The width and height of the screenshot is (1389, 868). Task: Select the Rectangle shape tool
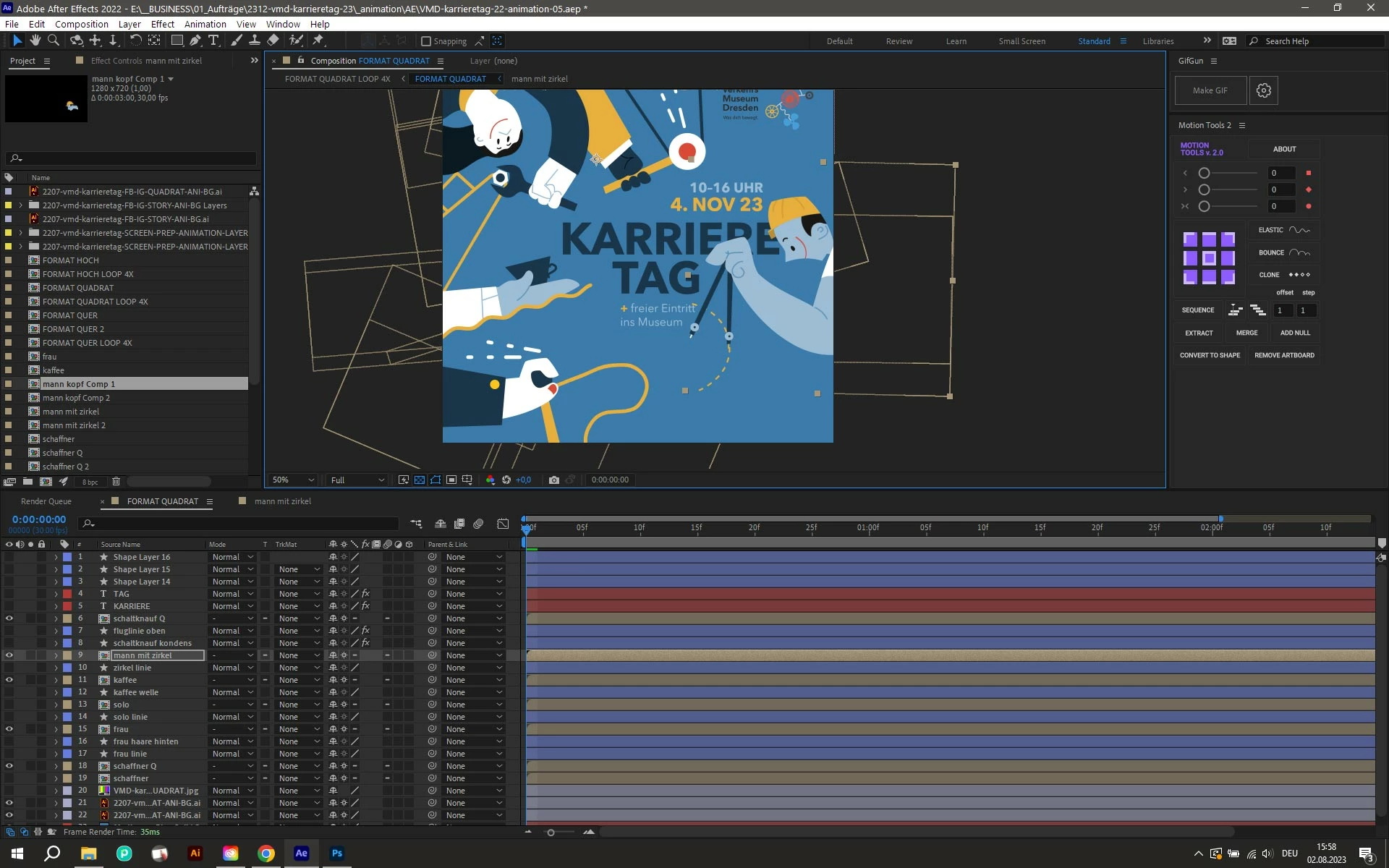[177, 41]
